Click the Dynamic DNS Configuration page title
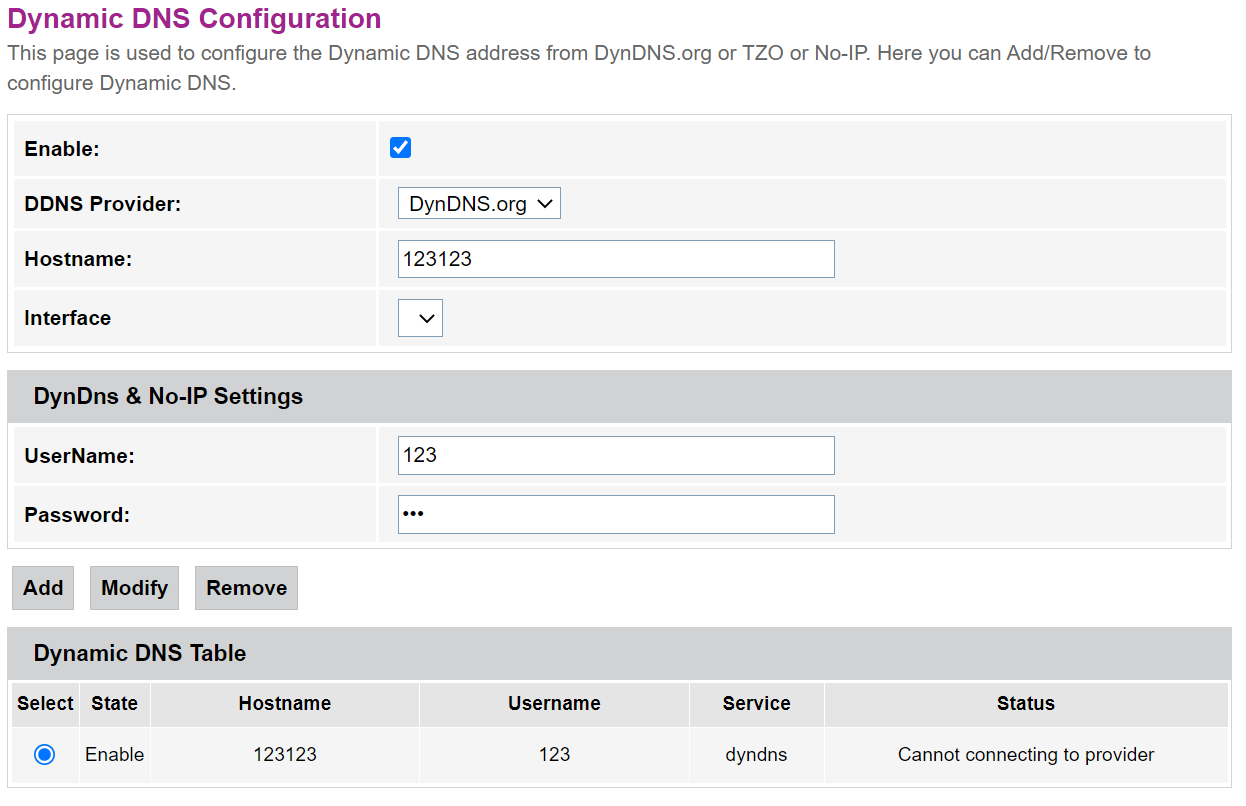Image resolution: width=1246 pixels, height=806 pixels. (194, 19)
